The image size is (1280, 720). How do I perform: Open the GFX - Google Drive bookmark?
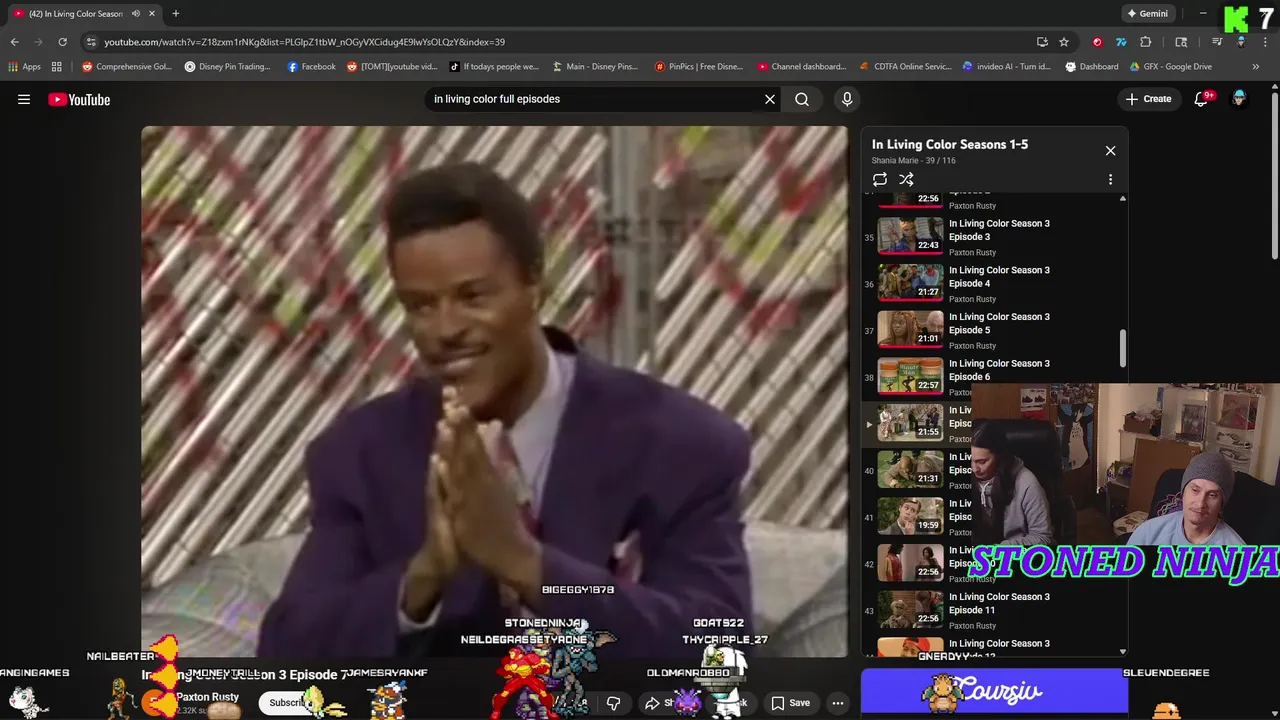pyautogui.click(x=1169, y=67)
